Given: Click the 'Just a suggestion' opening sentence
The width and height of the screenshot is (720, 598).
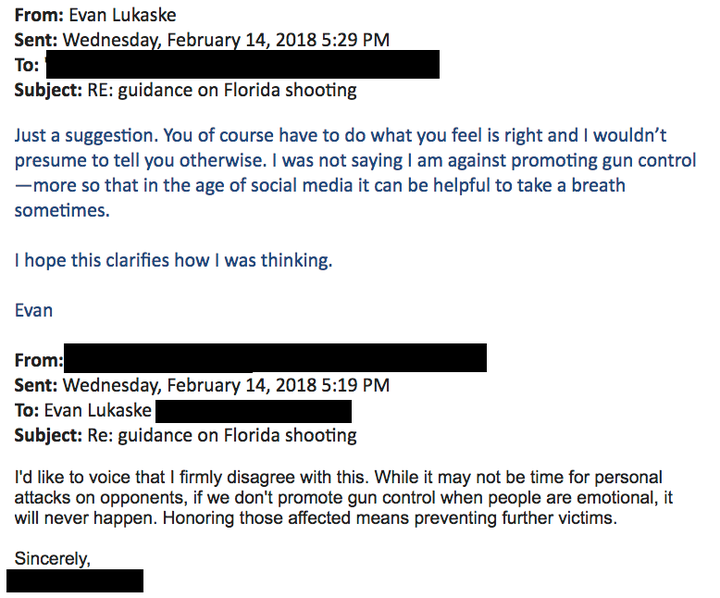Looking at the screenshot, I should click(86, 135).
